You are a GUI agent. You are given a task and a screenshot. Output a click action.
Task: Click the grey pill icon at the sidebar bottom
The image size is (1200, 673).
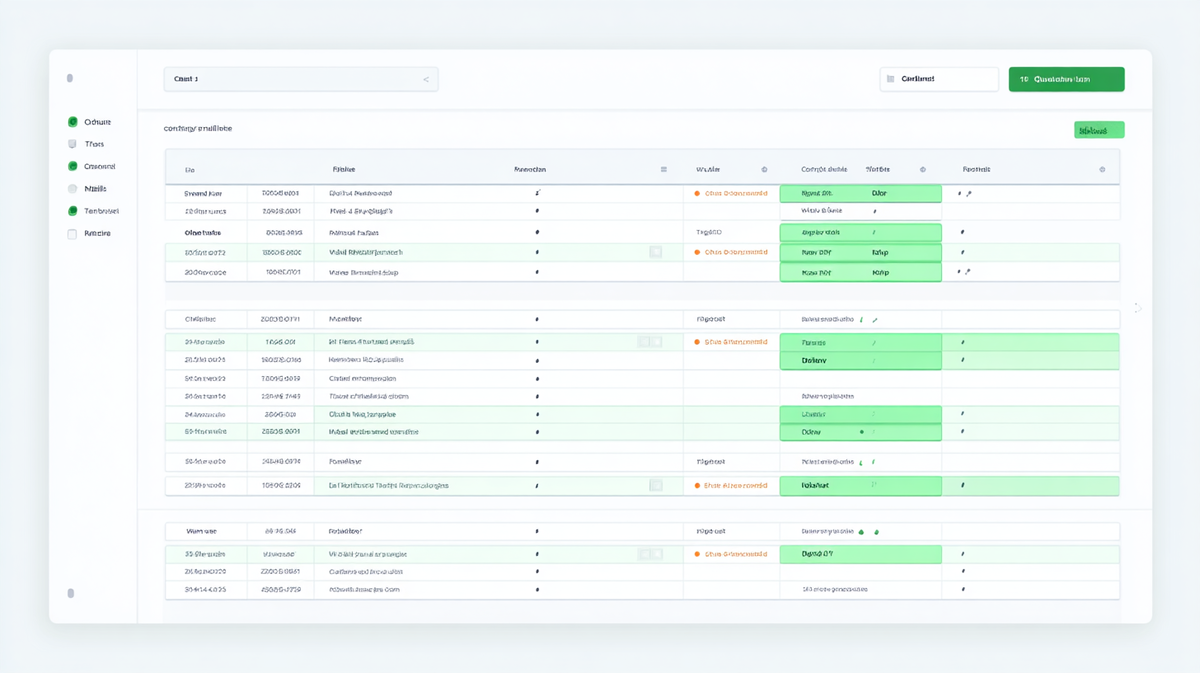click(x=70, y=593)
